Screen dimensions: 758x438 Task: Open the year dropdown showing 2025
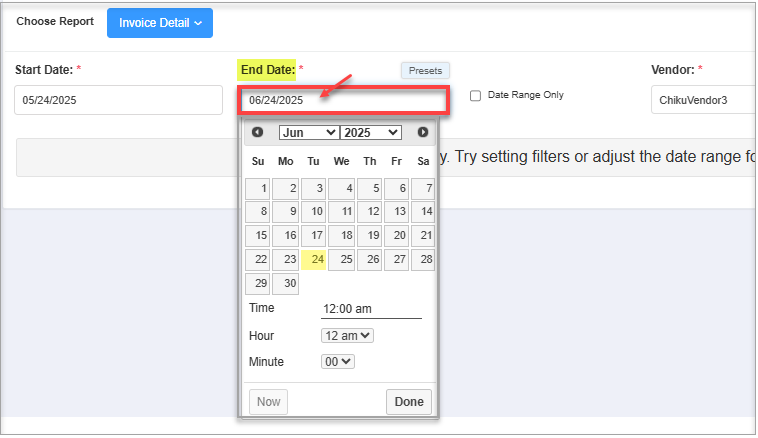point(370,132)
